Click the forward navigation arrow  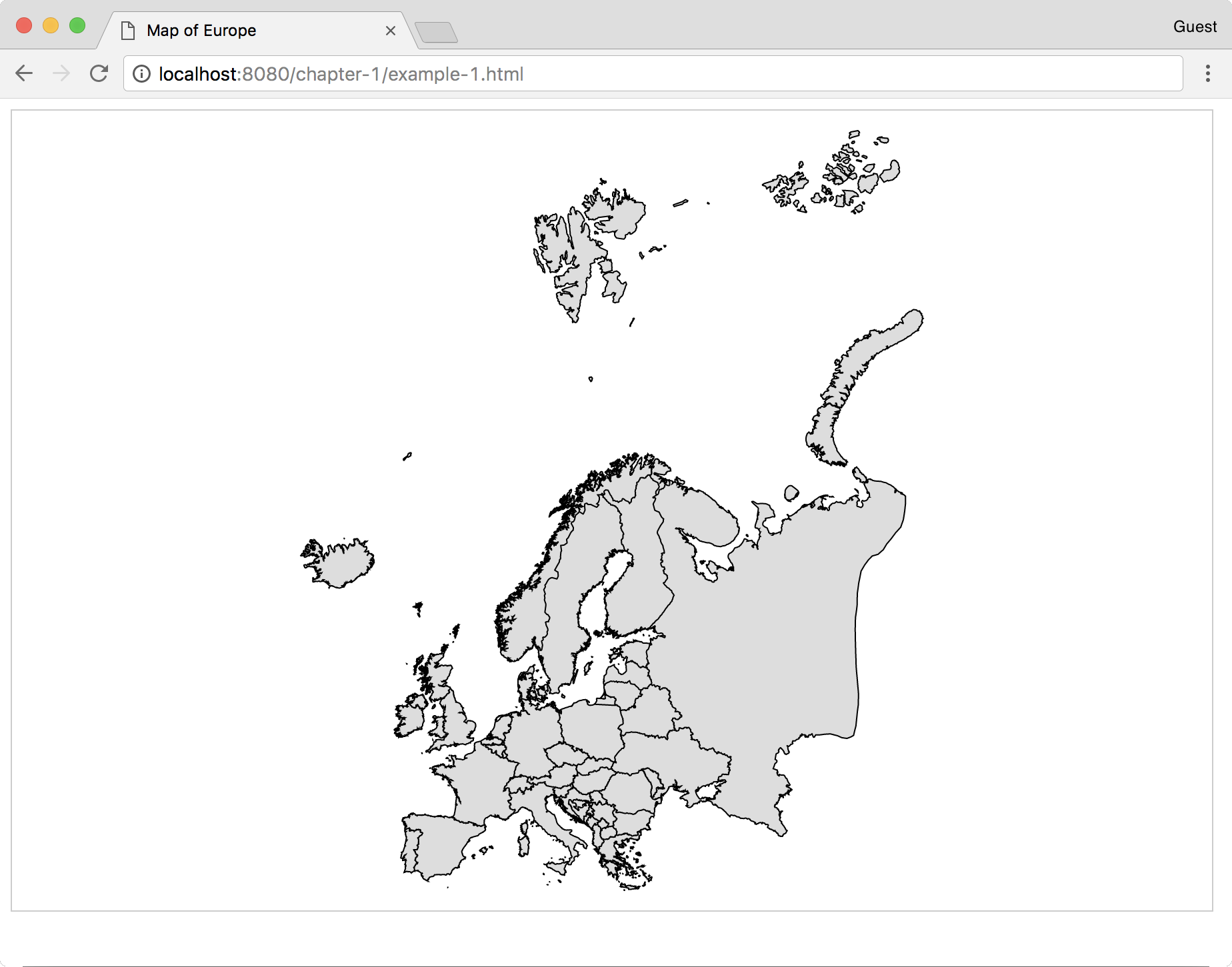61,73
